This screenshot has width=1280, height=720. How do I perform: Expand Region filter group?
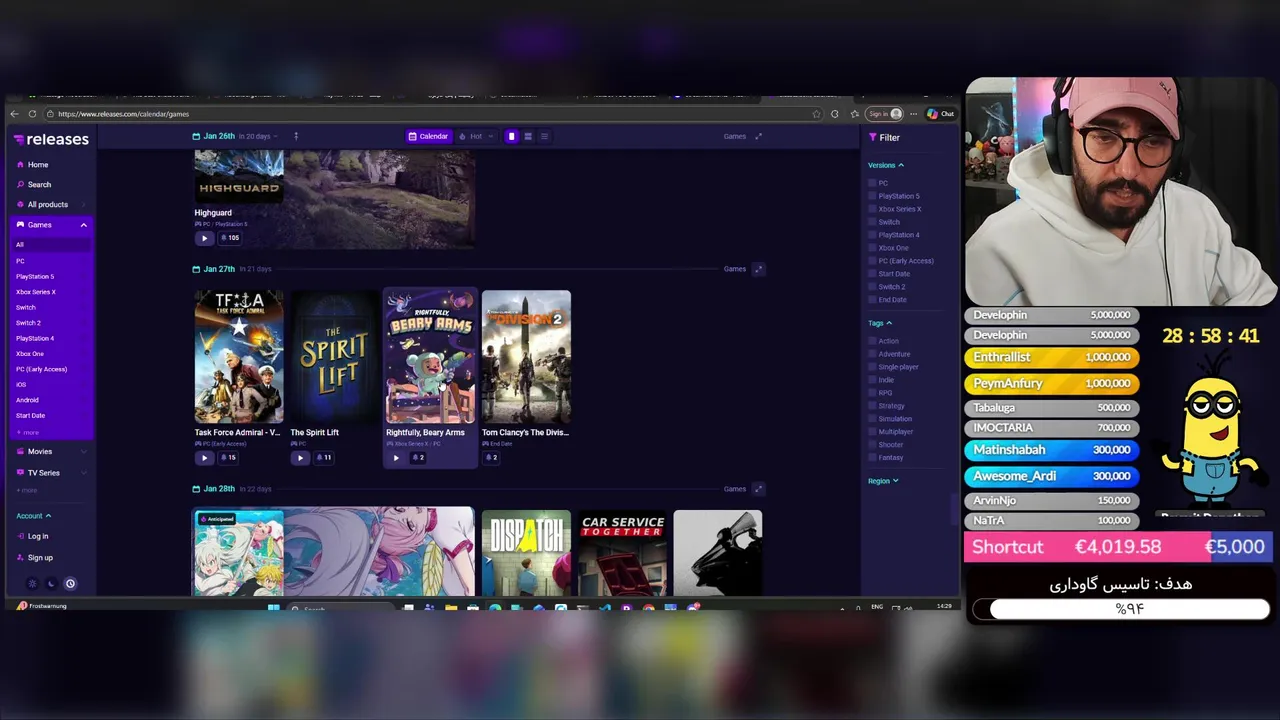click(x=883, y=481)
